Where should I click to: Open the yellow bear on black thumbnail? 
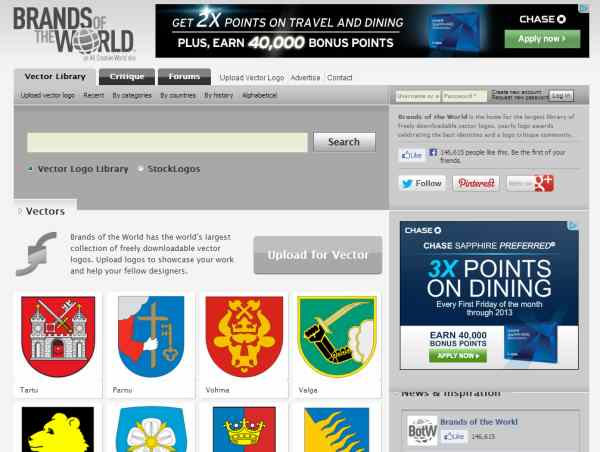[58, 429]
